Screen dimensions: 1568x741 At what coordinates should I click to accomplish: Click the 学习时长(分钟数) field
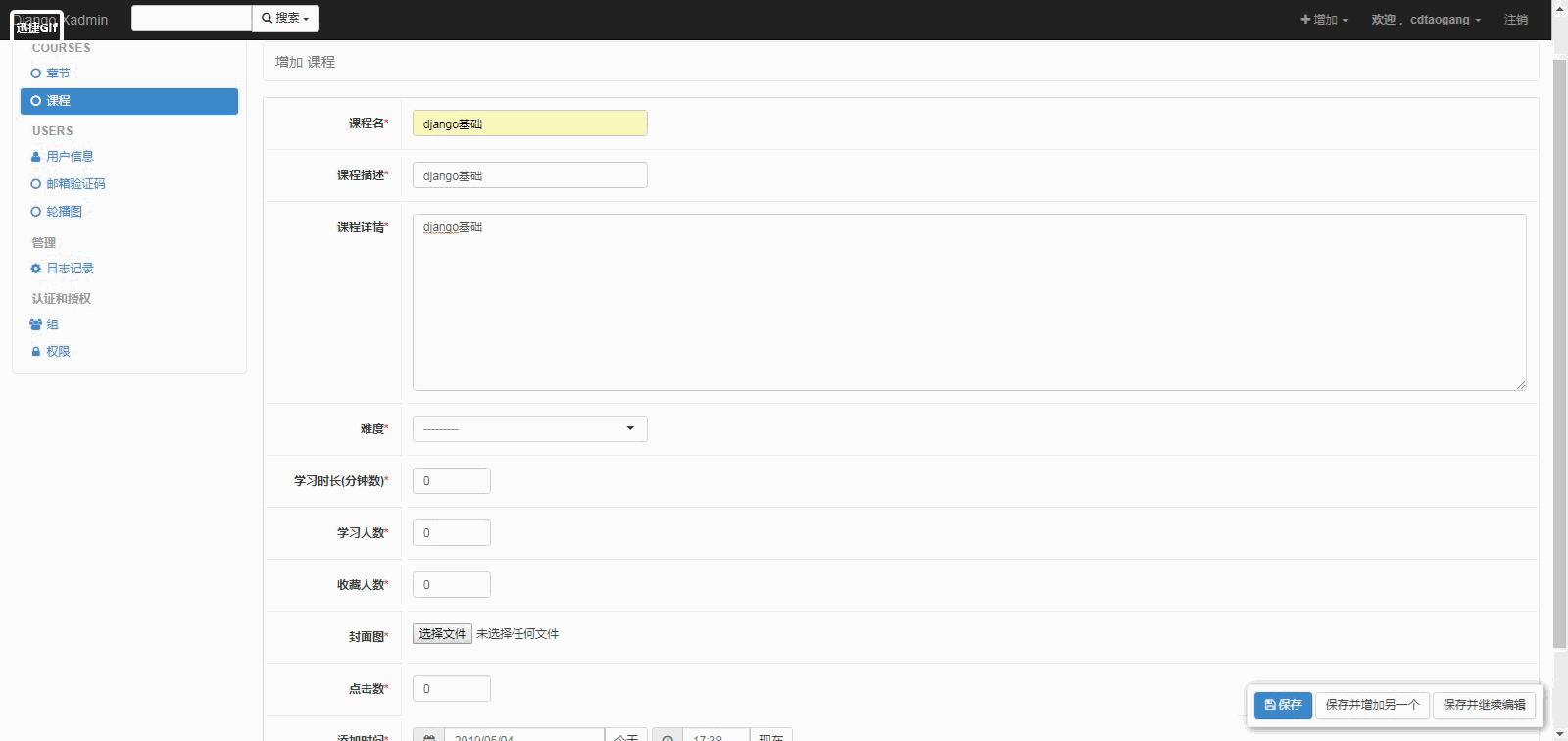[x=451, y=481]
